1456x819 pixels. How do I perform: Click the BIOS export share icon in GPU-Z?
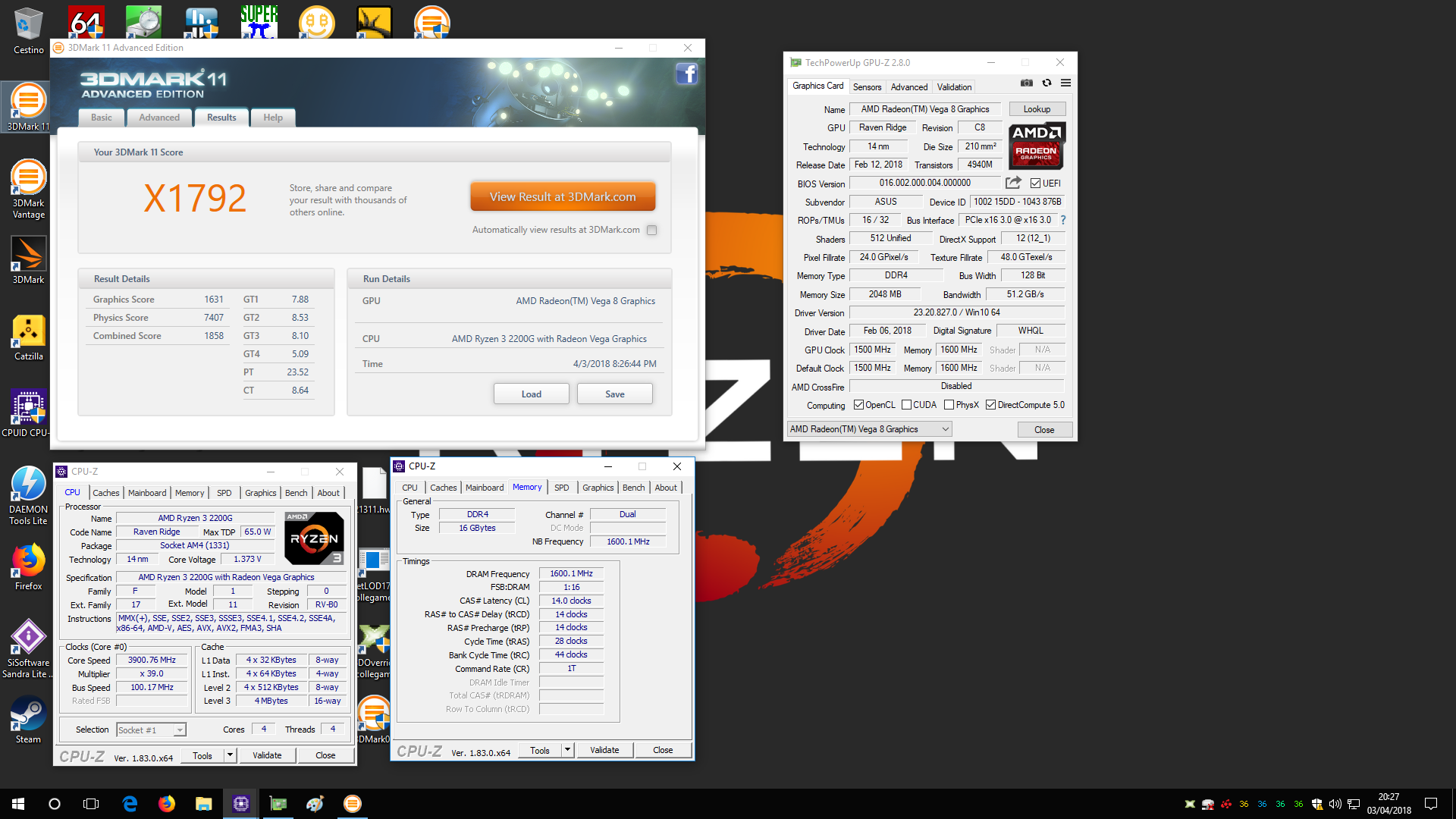(1013, 183)
